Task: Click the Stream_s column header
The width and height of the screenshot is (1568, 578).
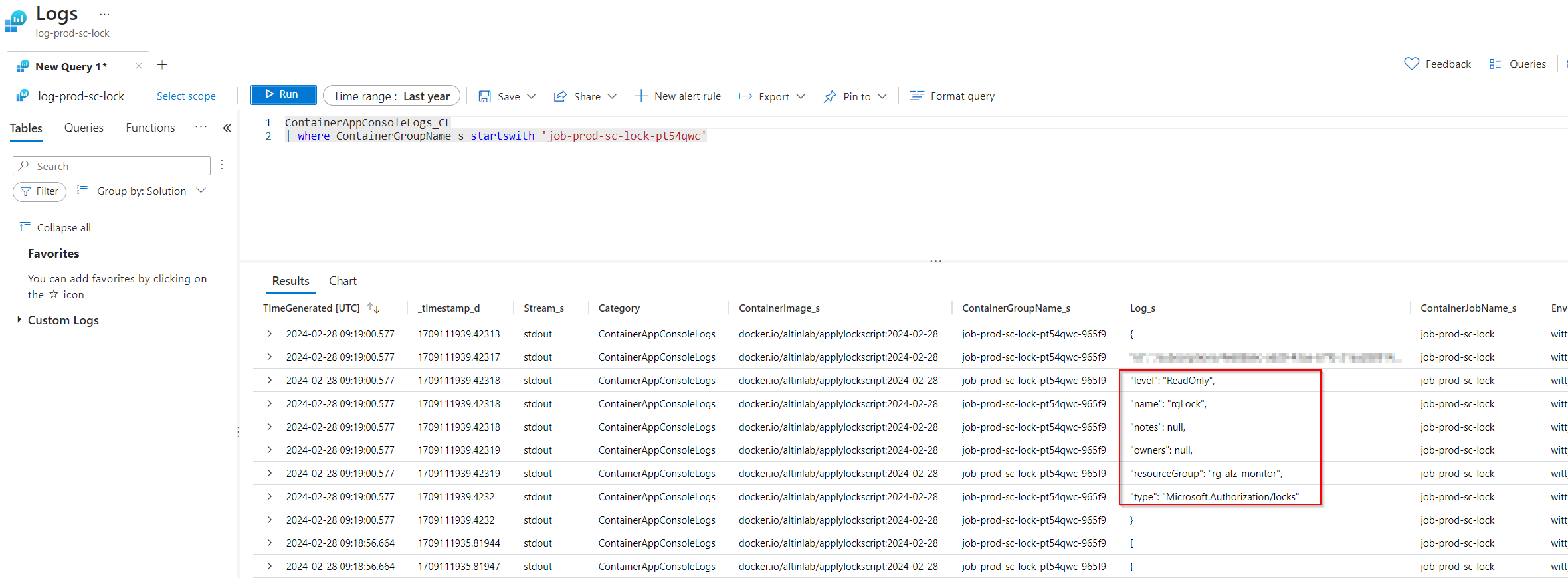Action: (x=543, y=308)
